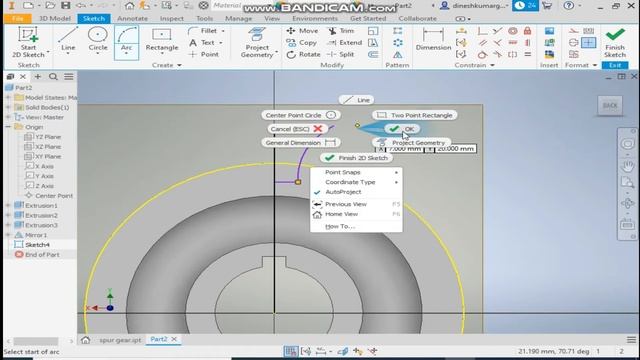The image size is (640, 360).
Task: Open Point Snaps submenu
Action: point(356,172)
